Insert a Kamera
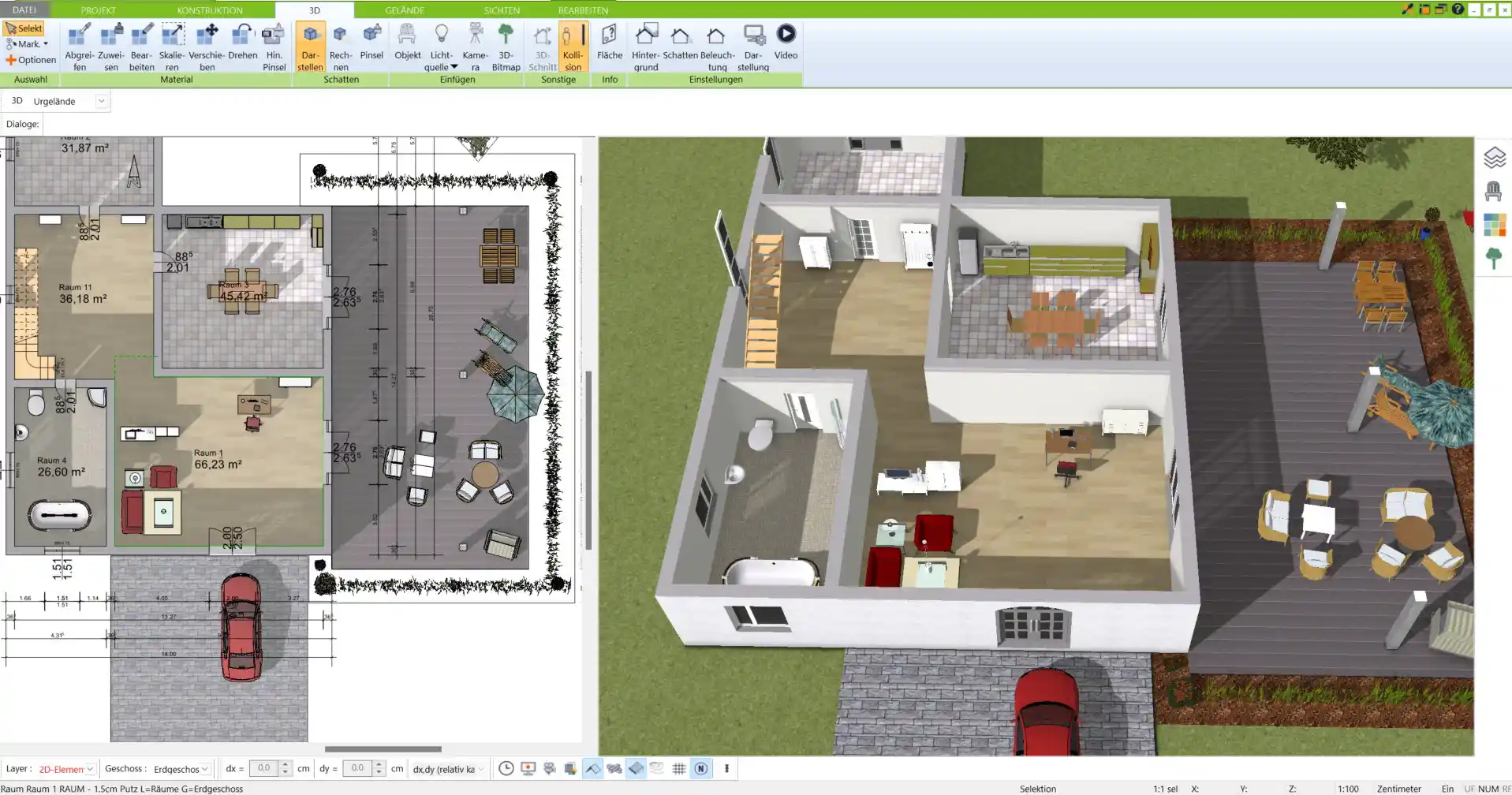This screenshot has width=1512, height=795. [475, 47]
